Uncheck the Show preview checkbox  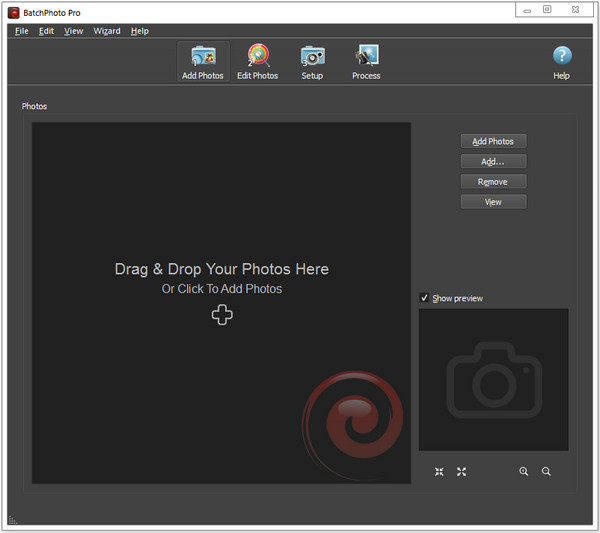tap(424, 298)
